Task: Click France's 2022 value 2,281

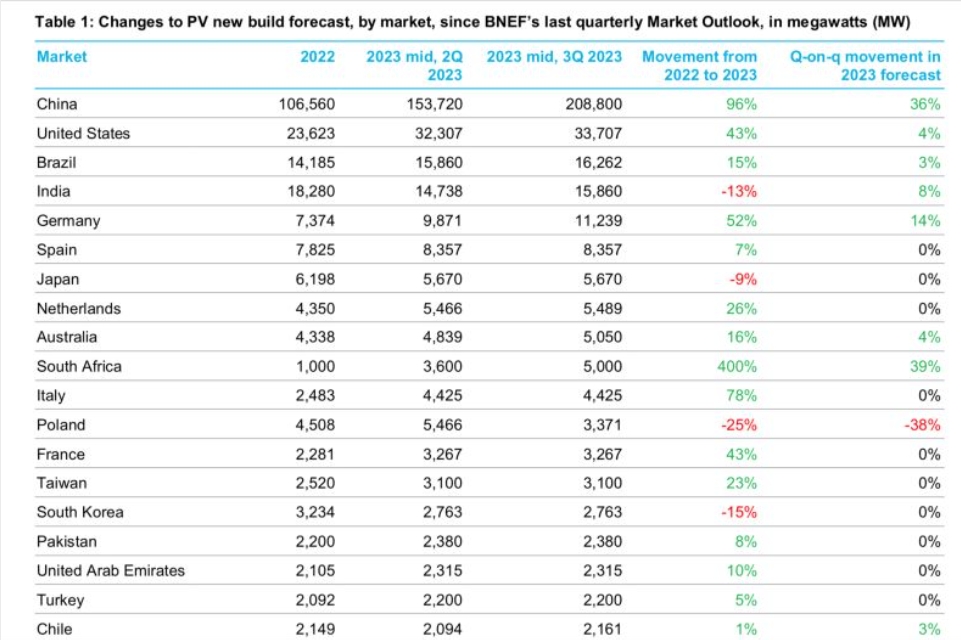Action: [315, 454]
